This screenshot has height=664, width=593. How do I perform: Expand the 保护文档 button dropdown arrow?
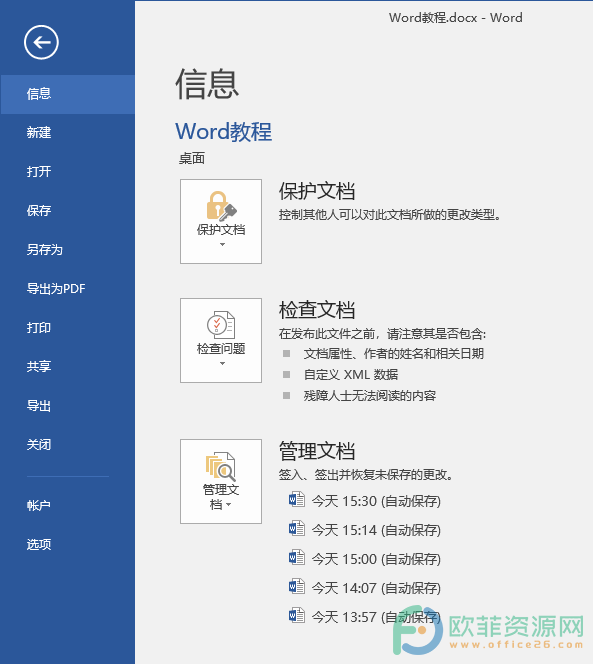(222, 244)
